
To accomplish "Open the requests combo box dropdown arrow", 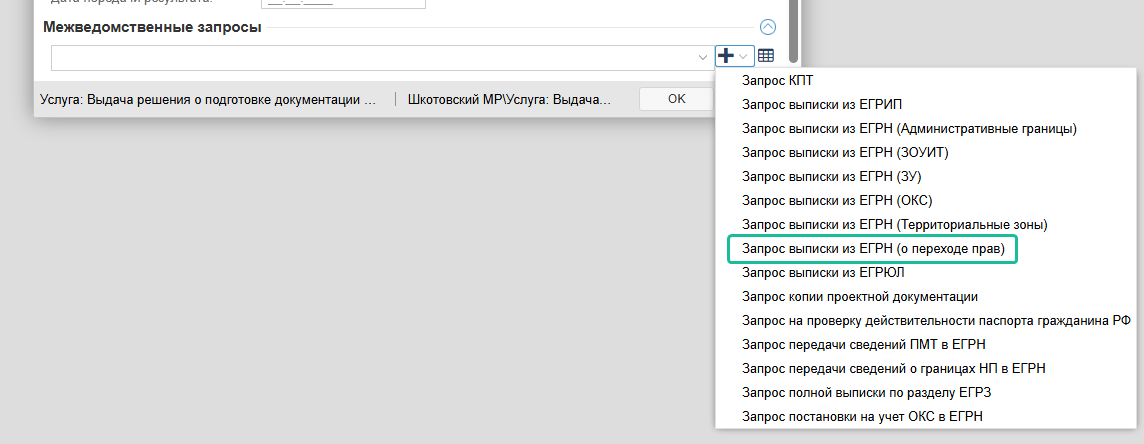I will tap(702, 58).
